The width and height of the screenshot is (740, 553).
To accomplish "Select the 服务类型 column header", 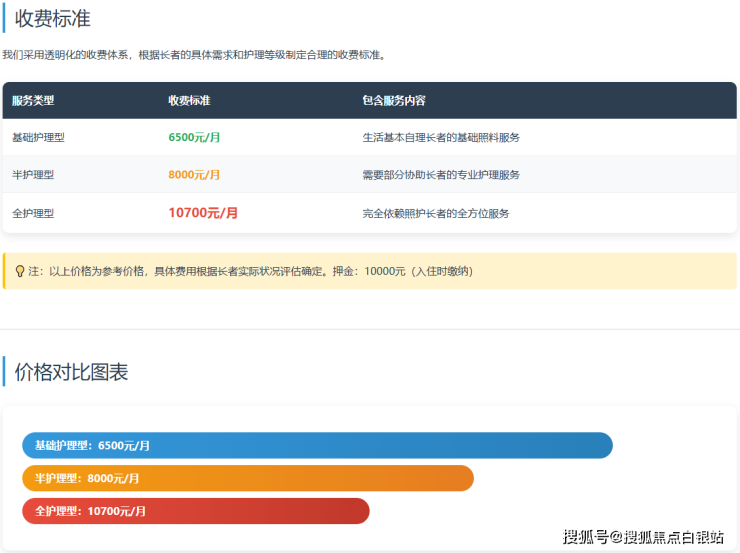I will pyautogui.click(x=33, y=101).
